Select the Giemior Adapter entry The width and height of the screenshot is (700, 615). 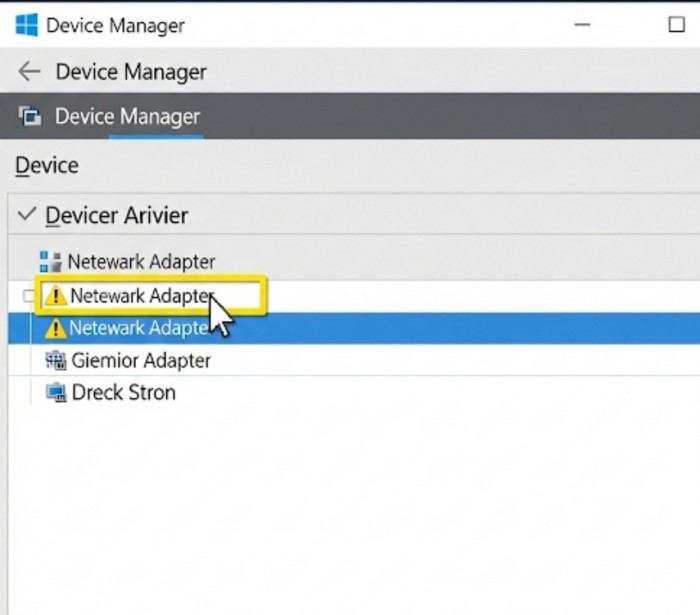tap(141, 360)
